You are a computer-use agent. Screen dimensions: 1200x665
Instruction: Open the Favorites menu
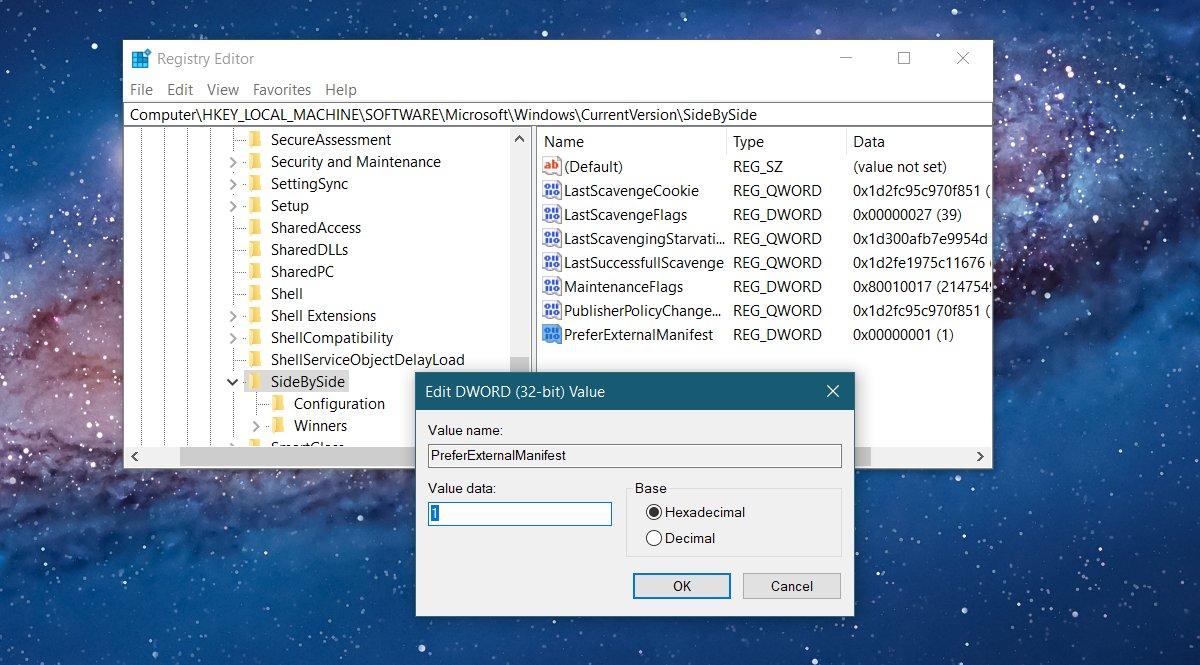[x=282, y=90]
